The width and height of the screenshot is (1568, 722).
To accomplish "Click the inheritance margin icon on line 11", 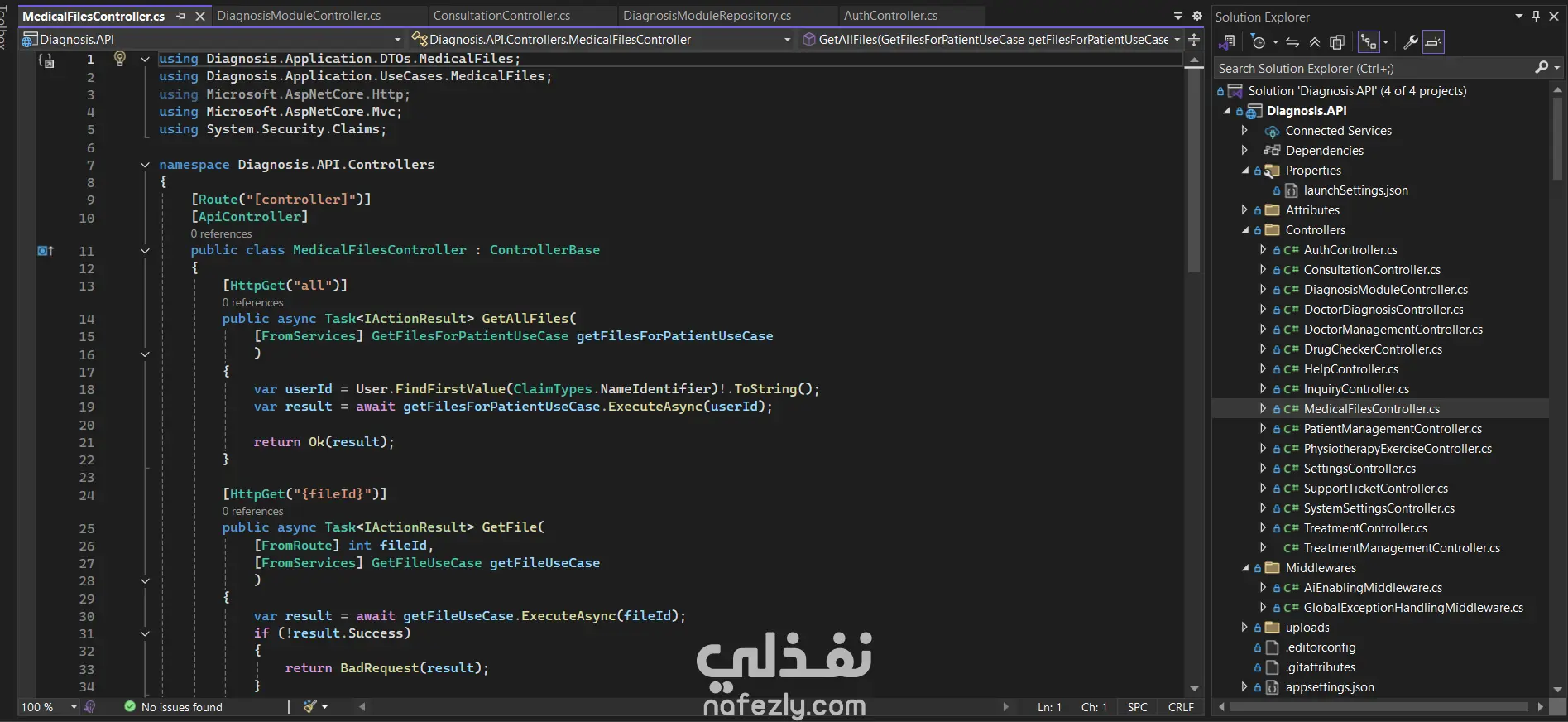I will [46, 251].
